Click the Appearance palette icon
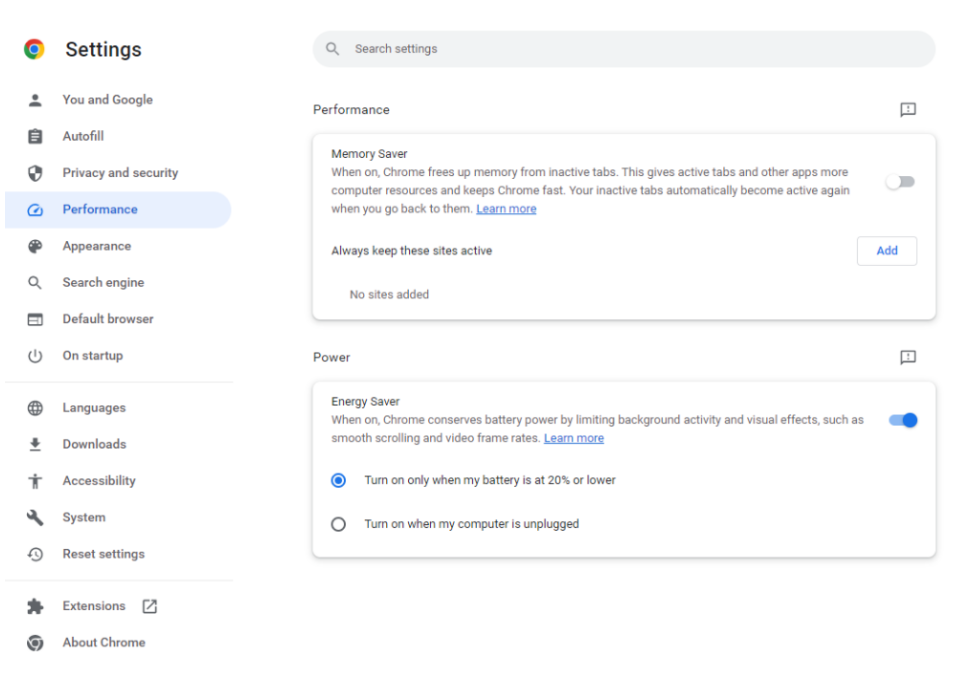Image resolution: width=980 pixels, height=691 pixels. 35,246
